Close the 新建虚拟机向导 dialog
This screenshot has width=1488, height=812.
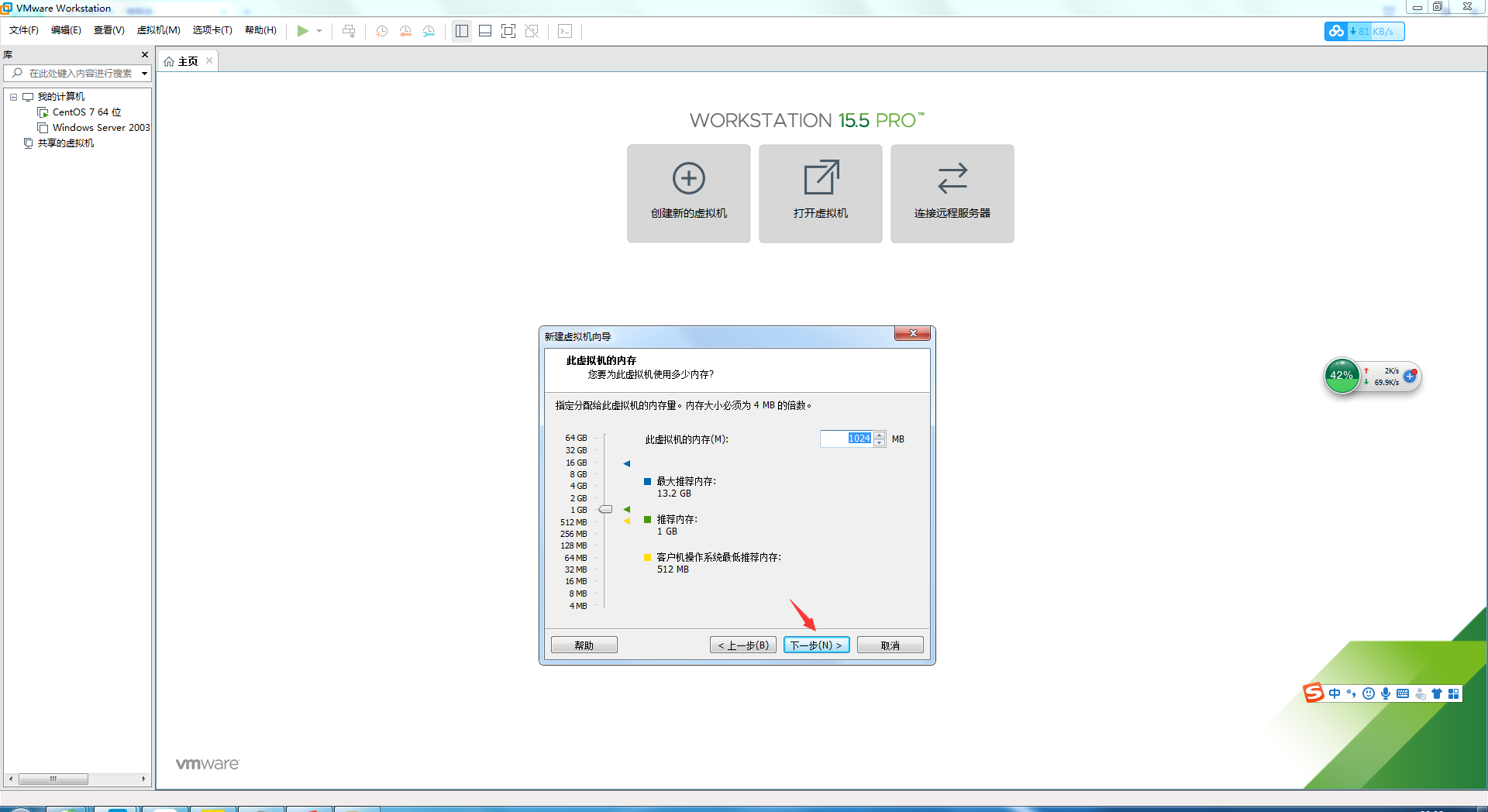[913, 334]
